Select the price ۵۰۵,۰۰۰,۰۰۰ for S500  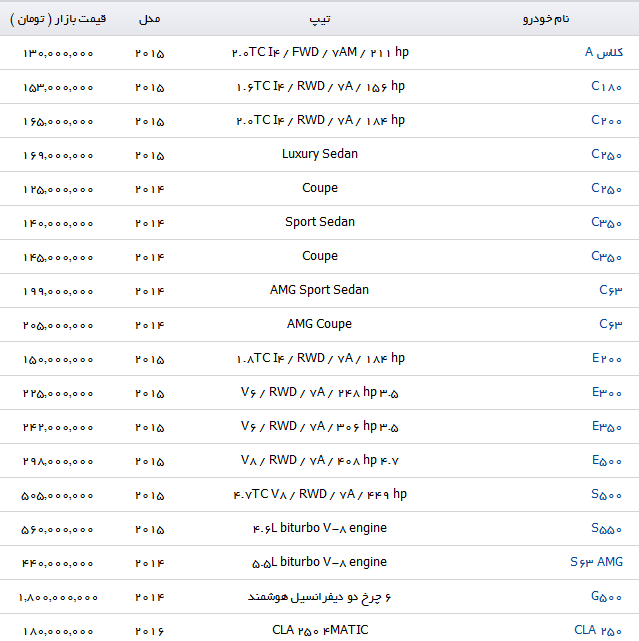pos(58,495)
